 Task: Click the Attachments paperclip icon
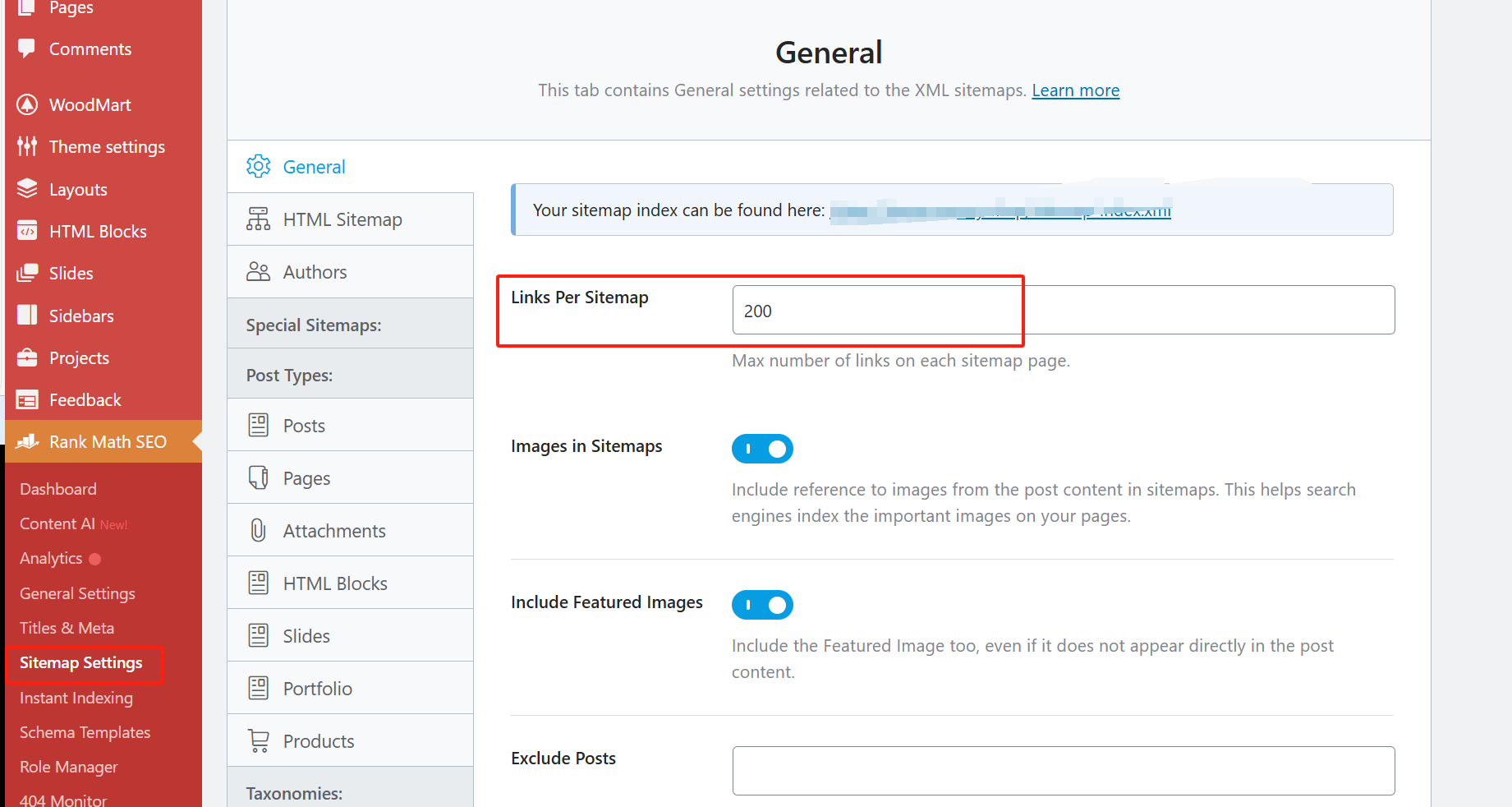click(x=258, y=531)
